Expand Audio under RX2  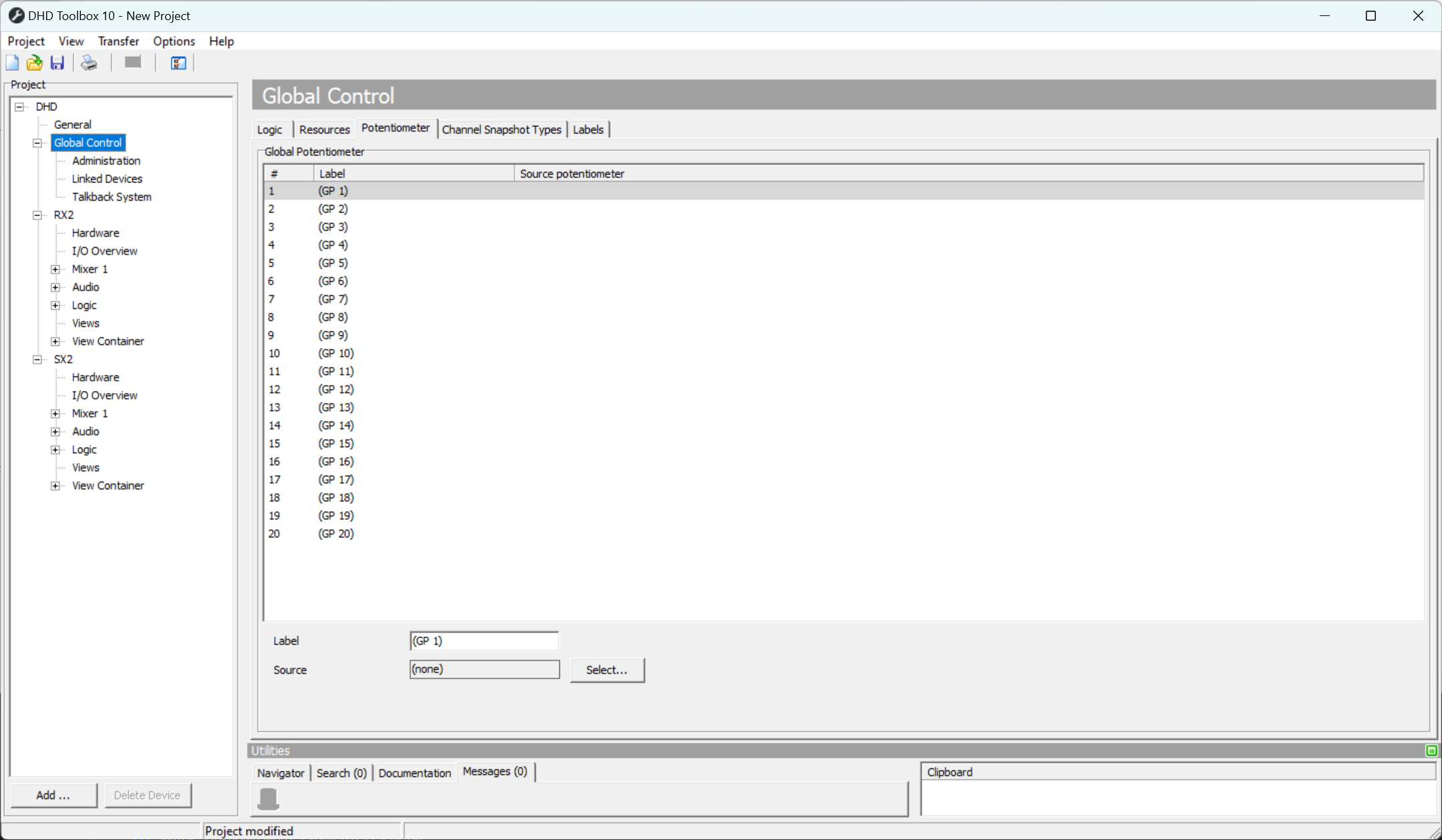coord(55,287)
